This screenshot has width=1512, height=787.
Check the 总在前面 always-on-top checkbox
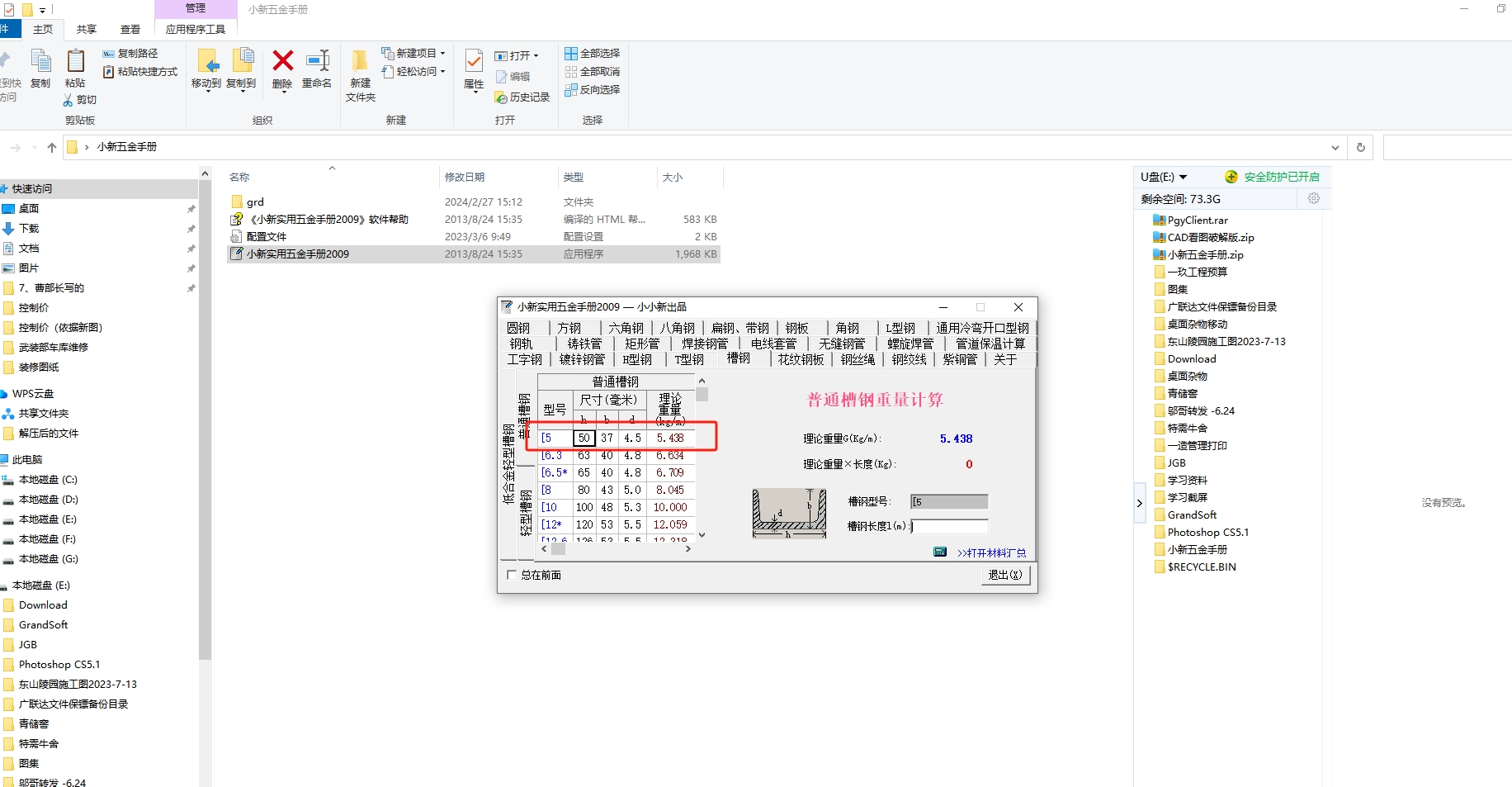coord(511,575)
